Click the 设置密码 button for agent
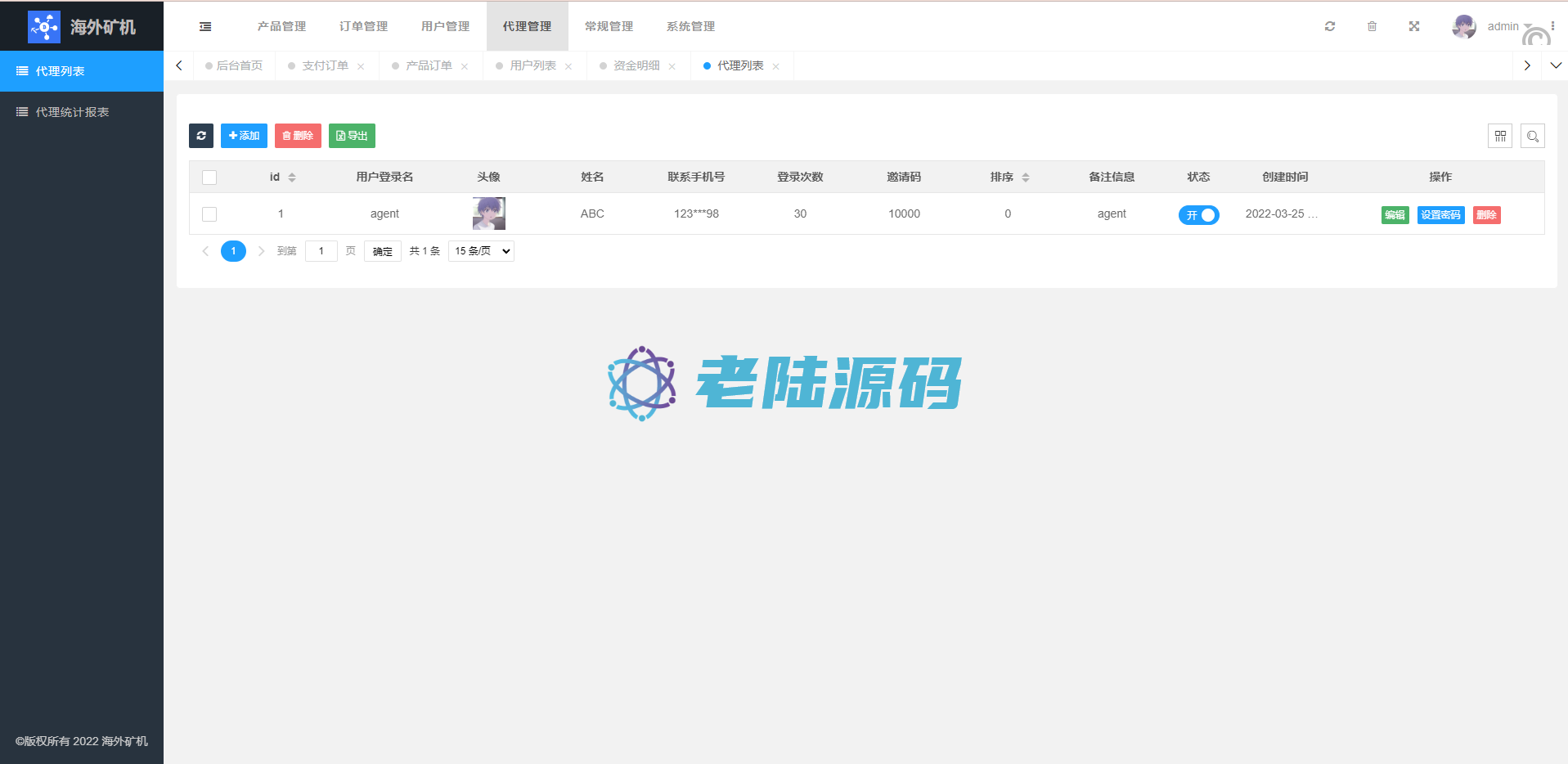This screenshot has height=764, width=1568. [x=1440, y=215]
